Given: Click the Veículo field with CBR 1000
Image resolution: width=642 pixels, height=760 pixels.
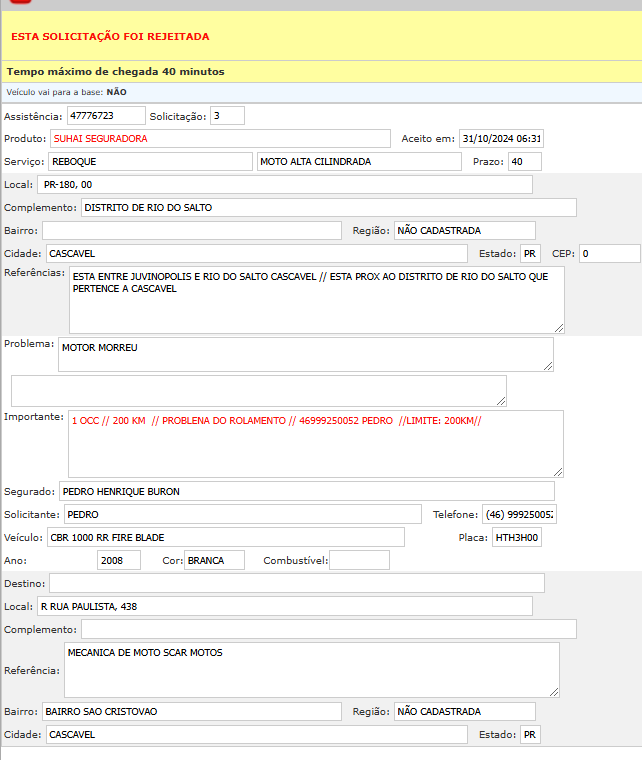Looking at the screenshot, I should click(225, 537).
